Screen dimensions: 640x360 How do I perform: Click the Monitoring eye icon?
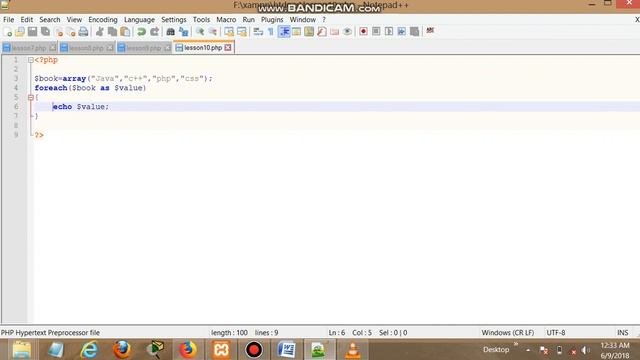tap(347, 31)
